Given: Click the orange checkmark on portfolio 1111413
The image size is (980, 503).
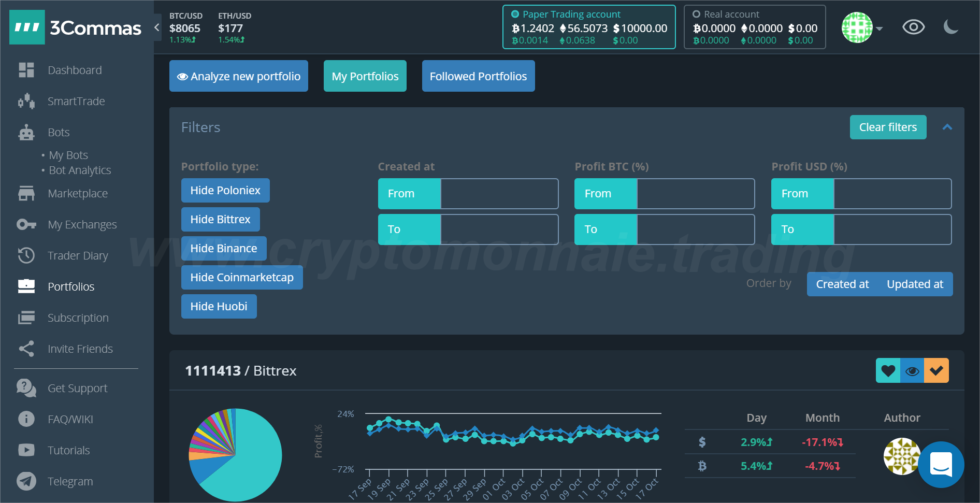Looking at the screenshot, I should point(936,371).
